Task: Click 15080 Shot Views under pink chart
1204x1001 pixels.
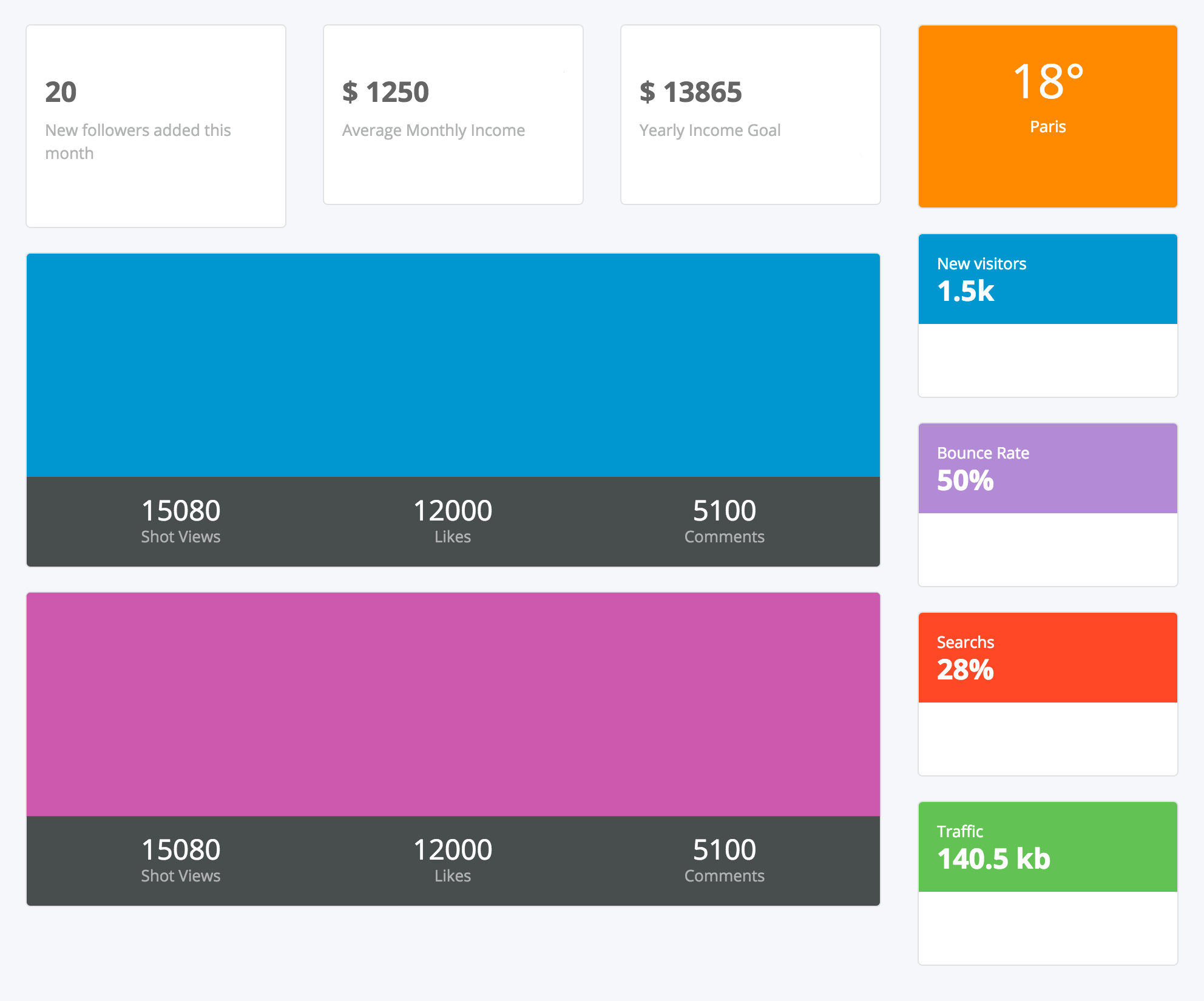Action: 181,860
